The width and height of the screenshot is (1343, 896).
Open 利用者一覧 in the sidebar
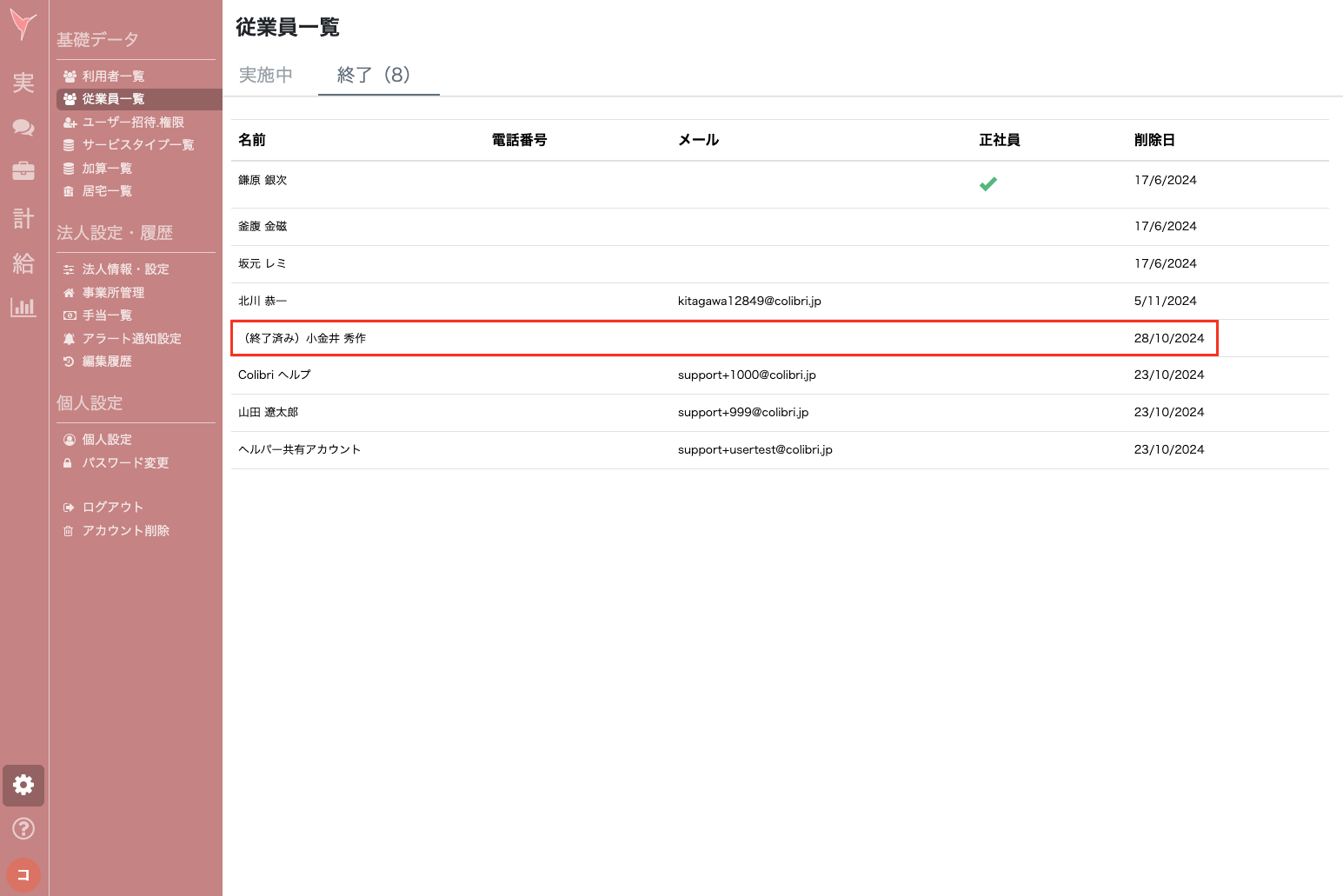[x=113, y=76]
